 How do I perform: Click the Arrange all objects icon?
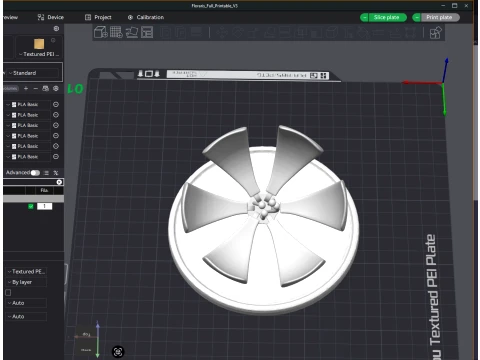pos(147,32)
